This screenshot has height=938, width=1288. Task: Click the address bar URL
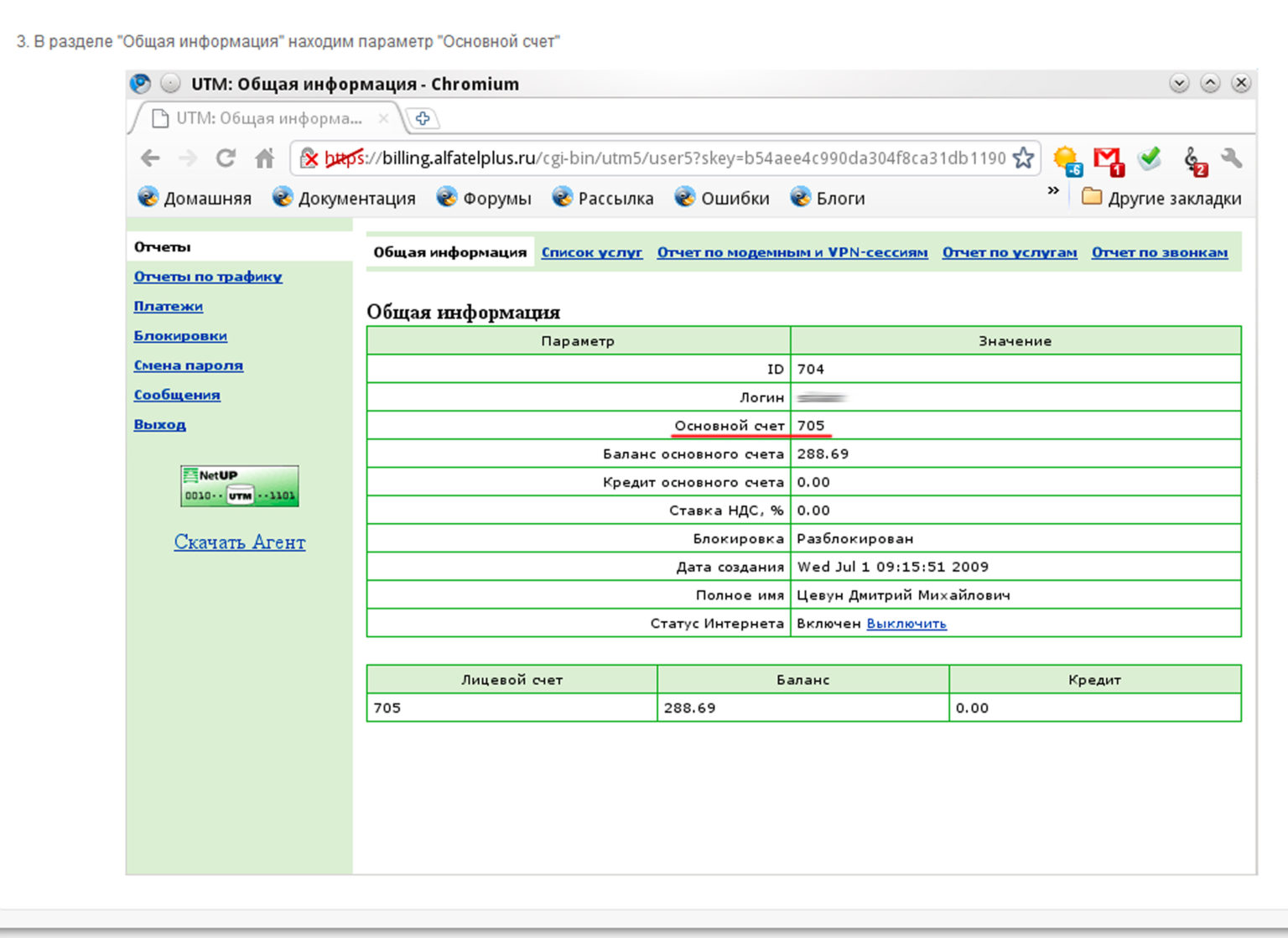[665, 158]
